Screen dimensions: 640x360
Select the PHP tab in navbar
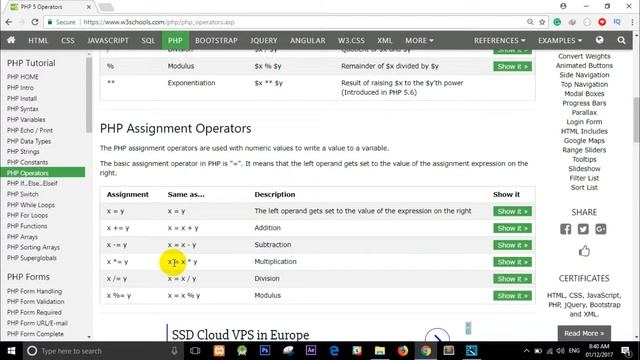(175, 40)
